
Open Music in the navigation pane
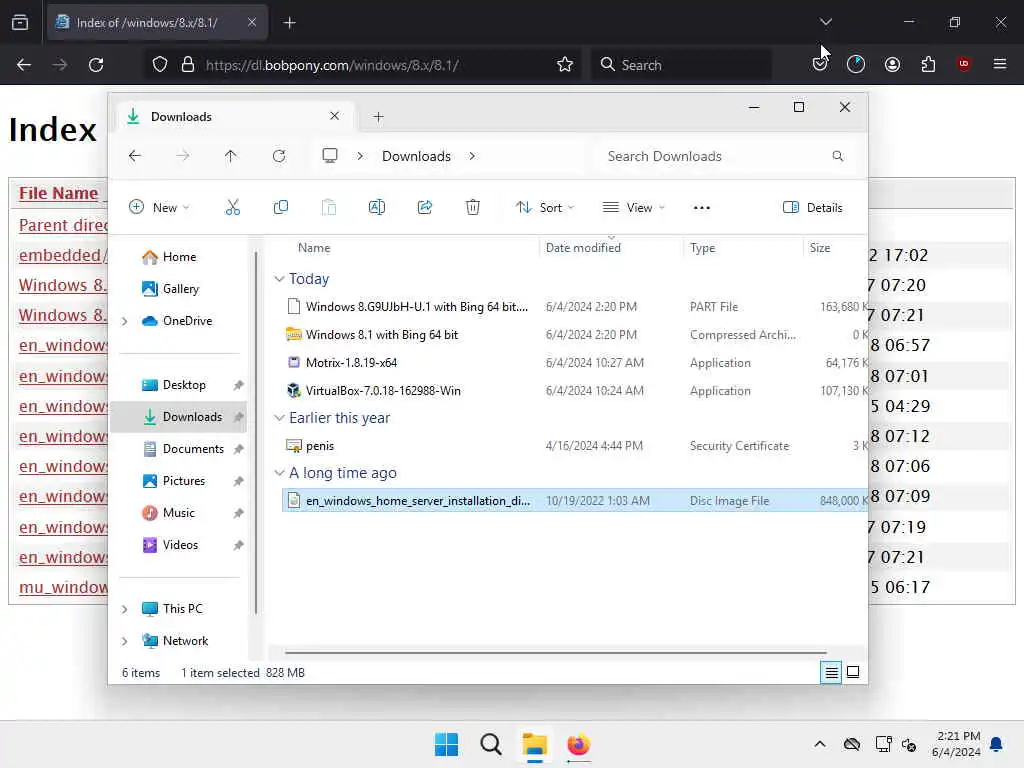click(178, 513)
